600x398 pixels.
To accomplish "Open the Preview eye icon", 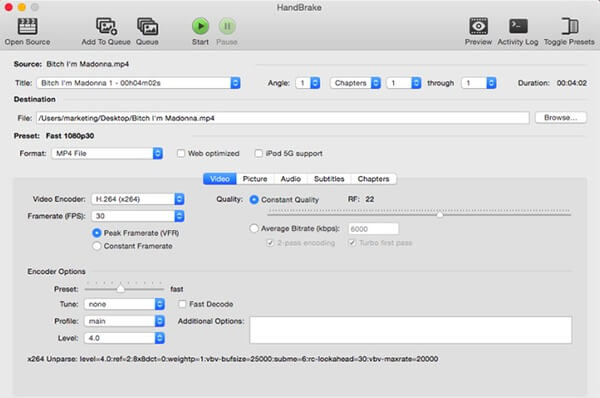I will point(478,26).
